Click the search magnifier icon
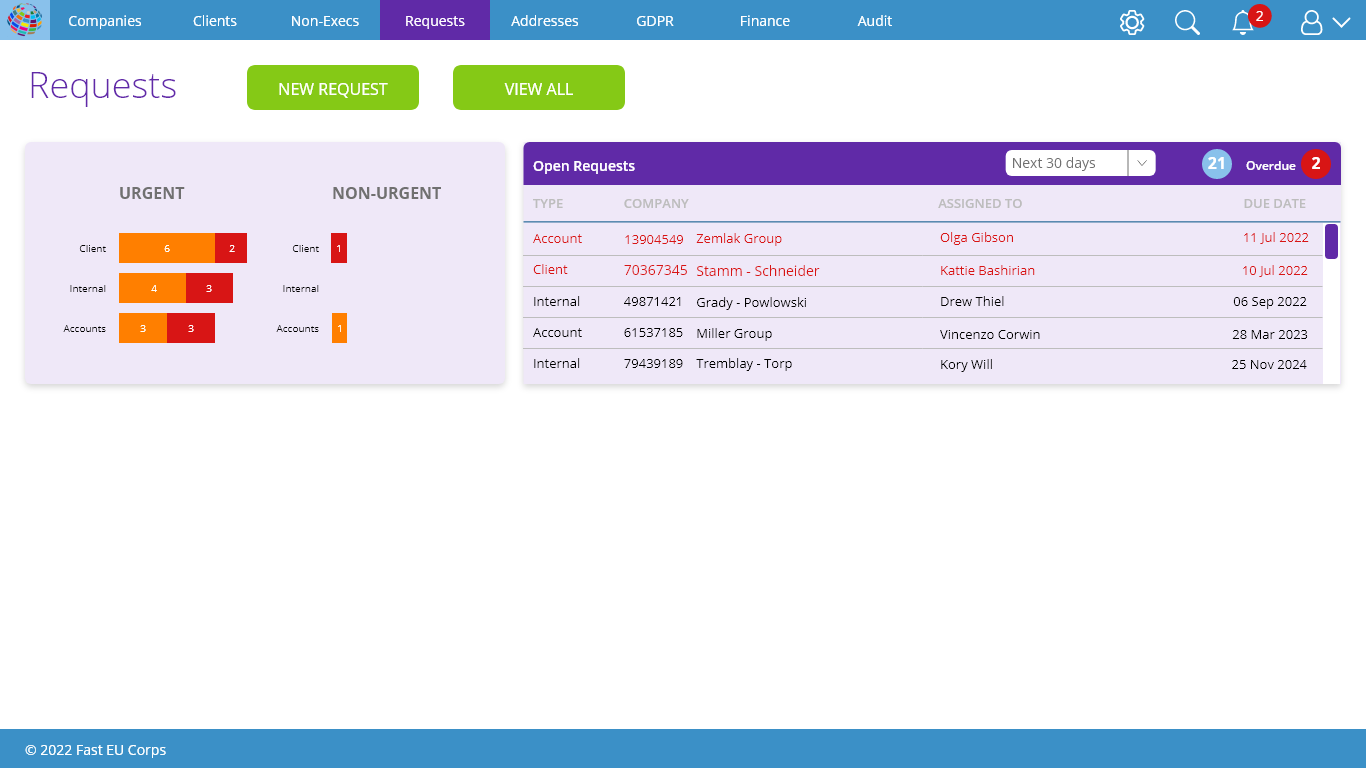Screen dimensions: 1366x768 pos(1187,22)
